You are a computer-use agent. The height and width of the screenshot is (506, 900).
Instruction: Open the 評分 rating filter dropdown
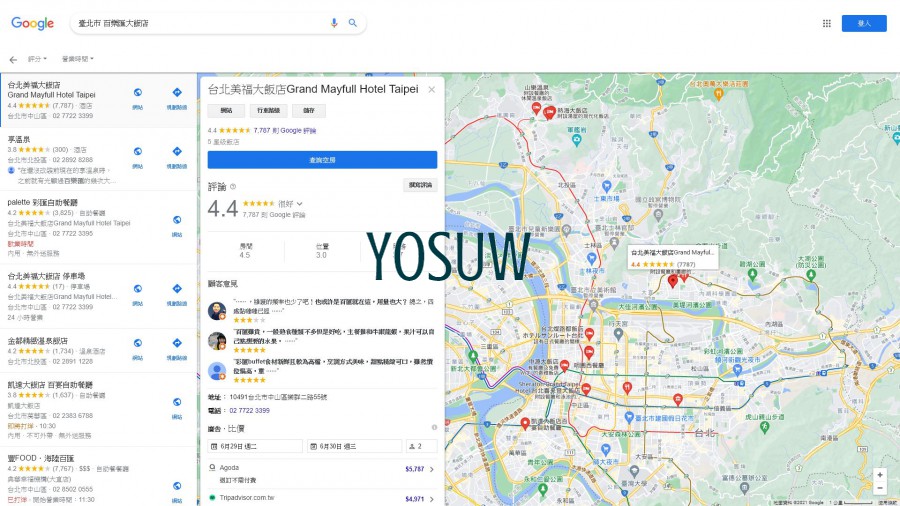[38, 60]
